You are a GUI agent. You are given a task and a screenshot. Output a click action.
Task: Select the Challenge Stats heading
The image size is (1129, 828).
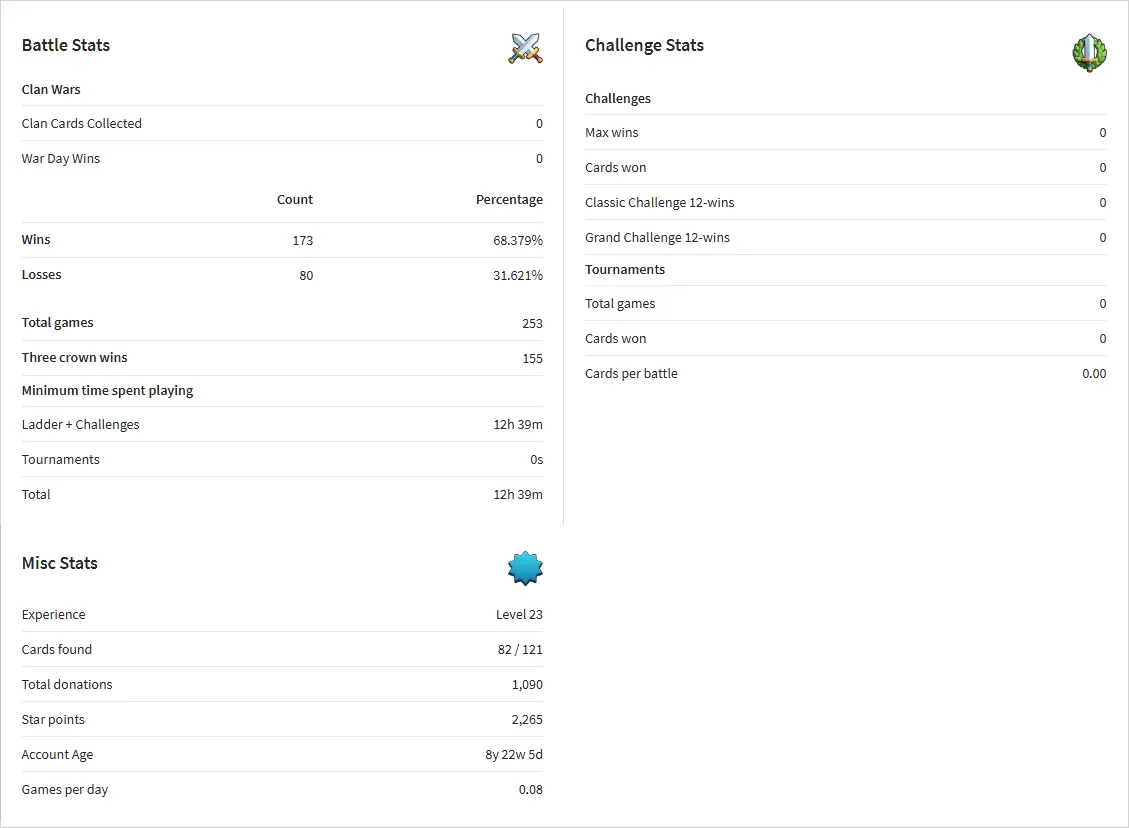click(x=644, y=45)
